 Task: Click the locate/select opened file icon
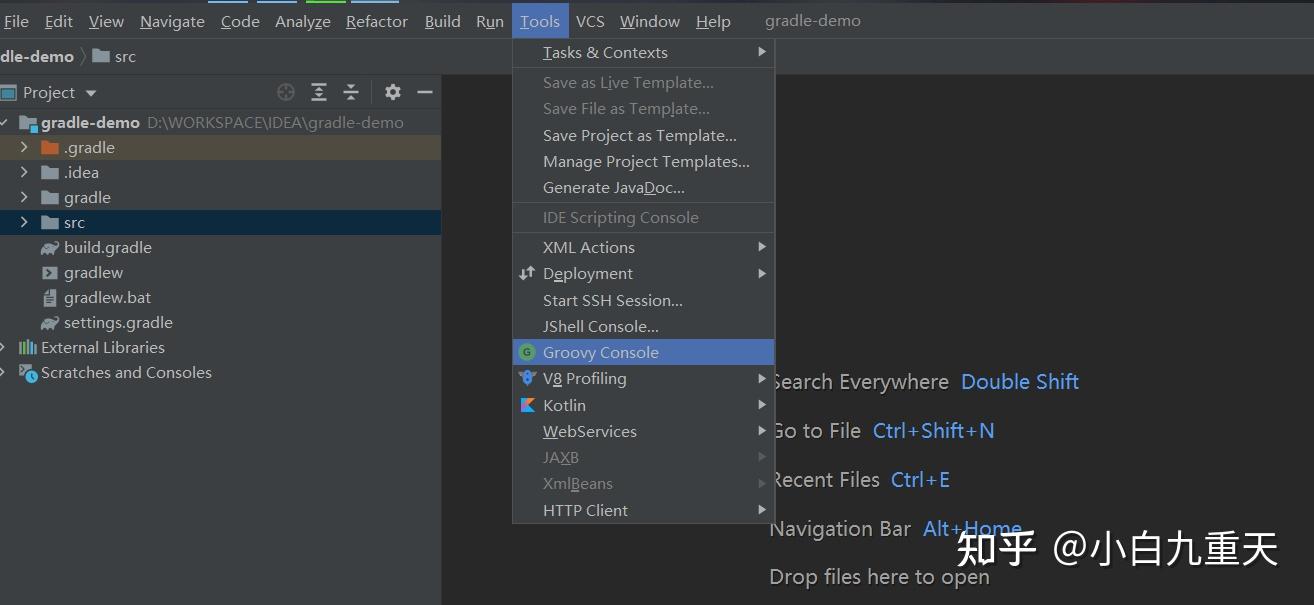(286, 92)
